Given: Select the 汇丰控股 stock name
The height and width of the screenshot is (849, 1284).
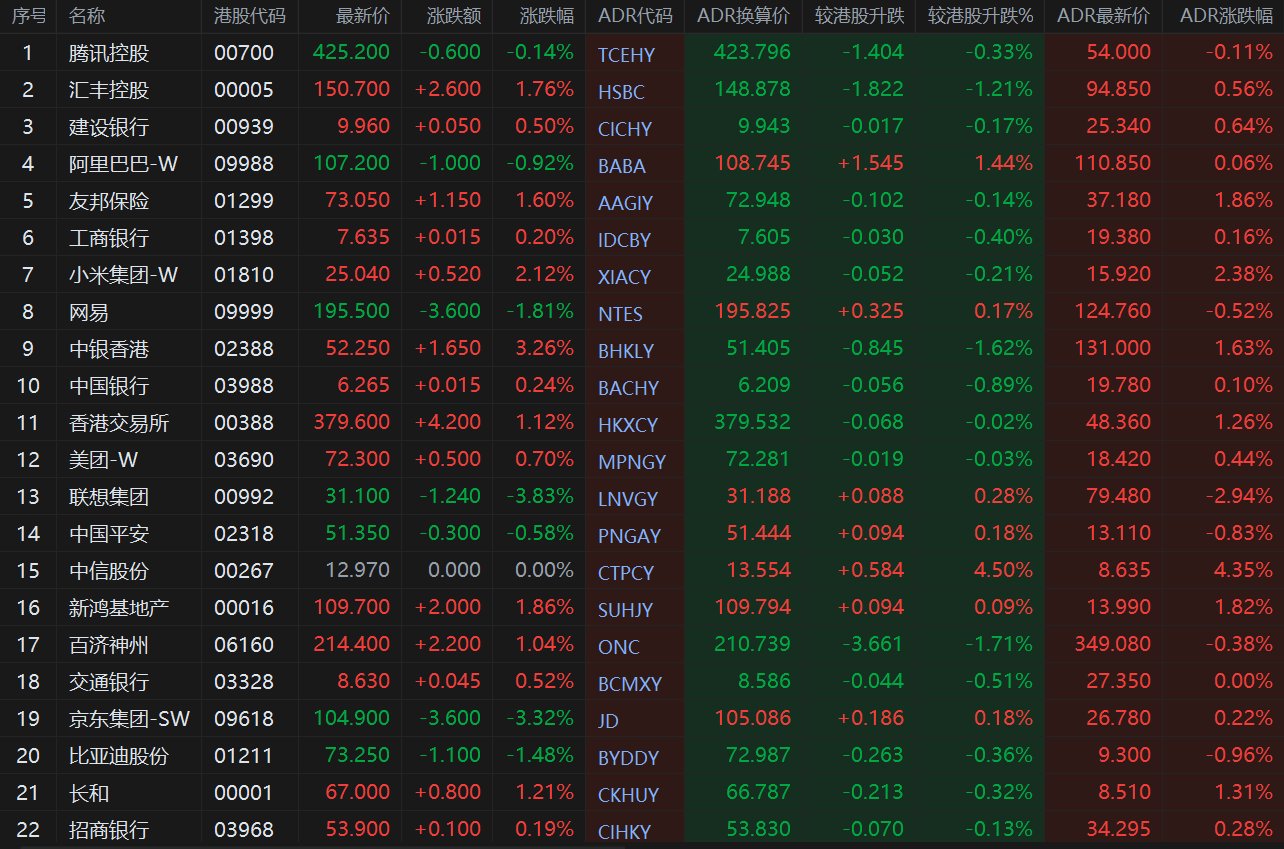Looking at the screenshot, I should click(x=109, y=90).
